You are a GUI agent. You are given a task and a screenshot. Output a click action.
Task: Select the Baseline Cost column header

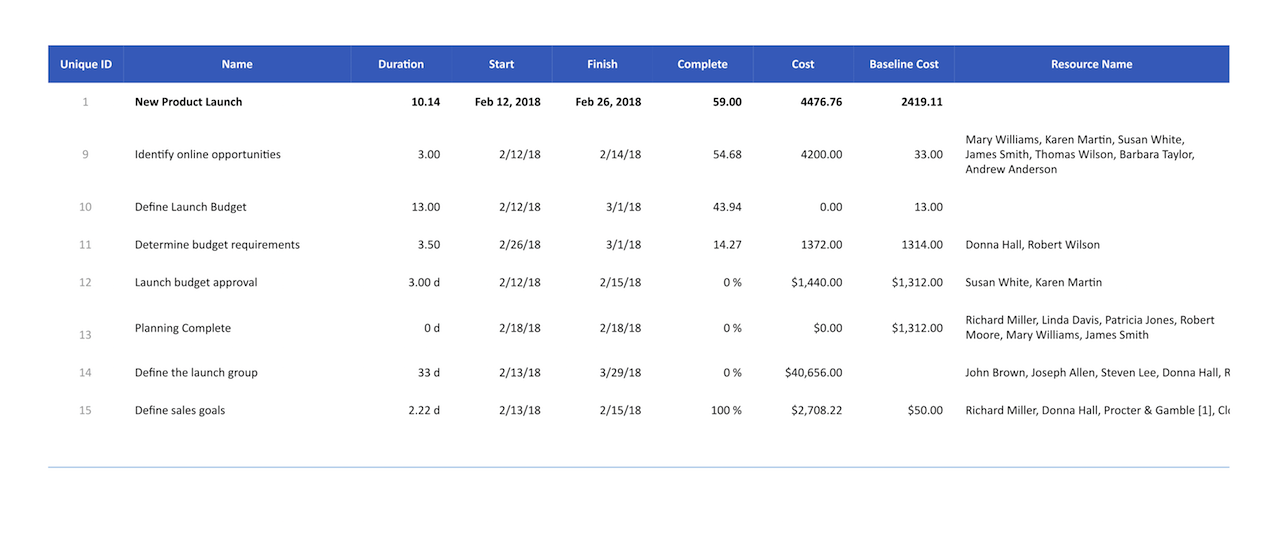tap(904, 64)
